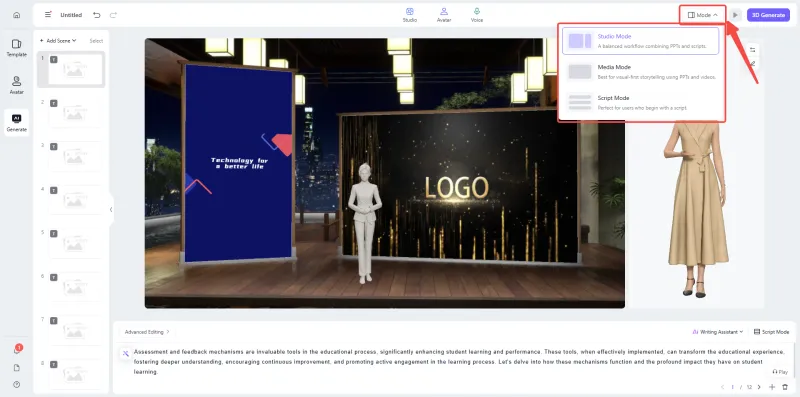Click the 3D Generate button
The image size is (800, 397).
[768, 15]
